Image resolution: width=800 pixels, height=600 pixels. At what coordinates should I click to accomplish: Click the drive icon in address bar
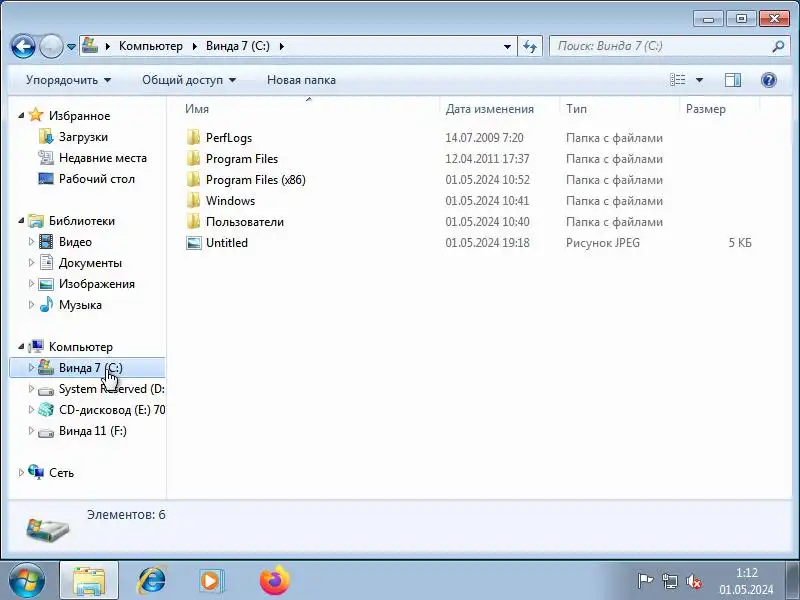point(90,46)
